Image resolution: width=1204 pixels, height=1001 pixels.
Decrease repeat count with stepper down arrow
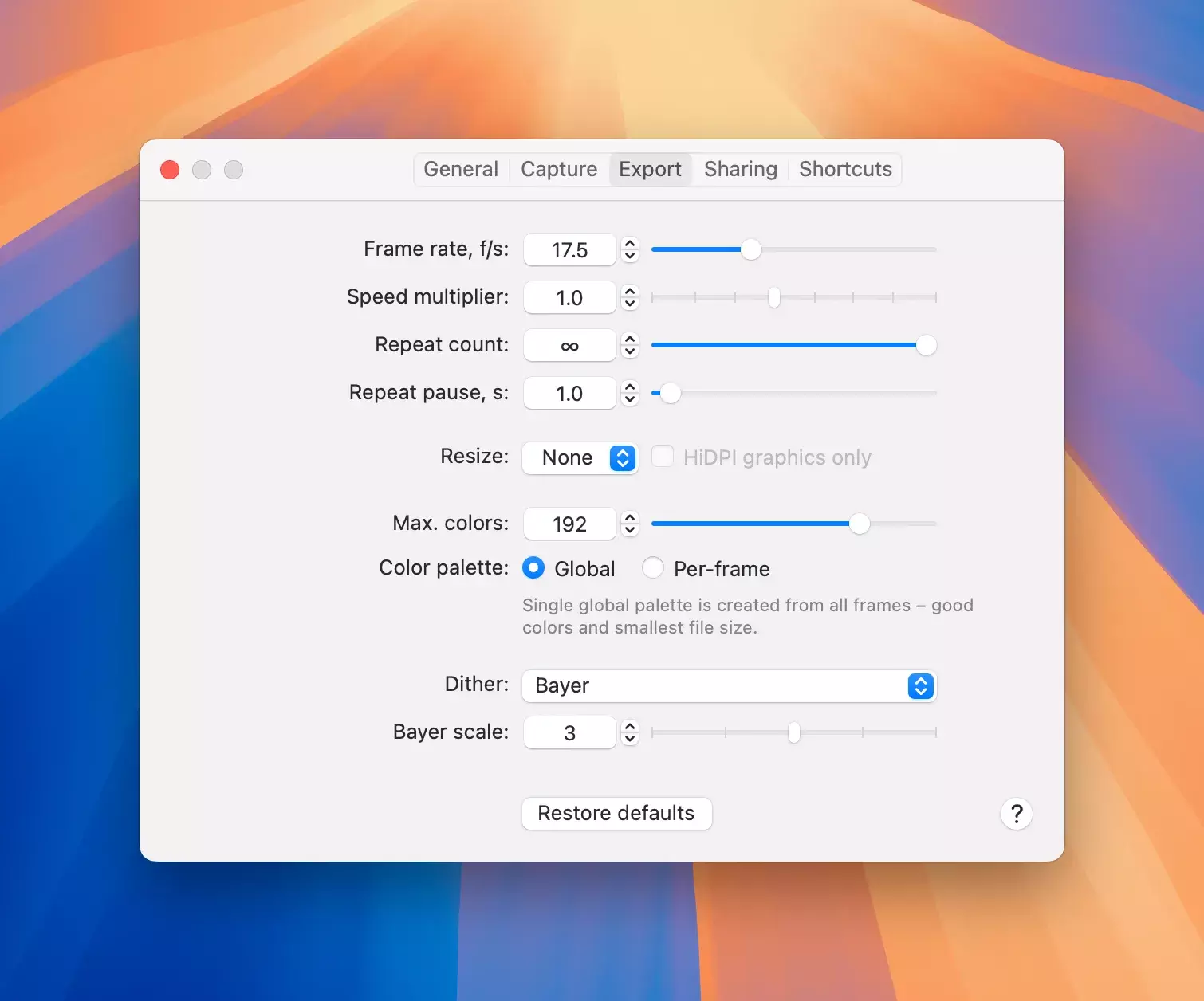[x=630, y=351]
